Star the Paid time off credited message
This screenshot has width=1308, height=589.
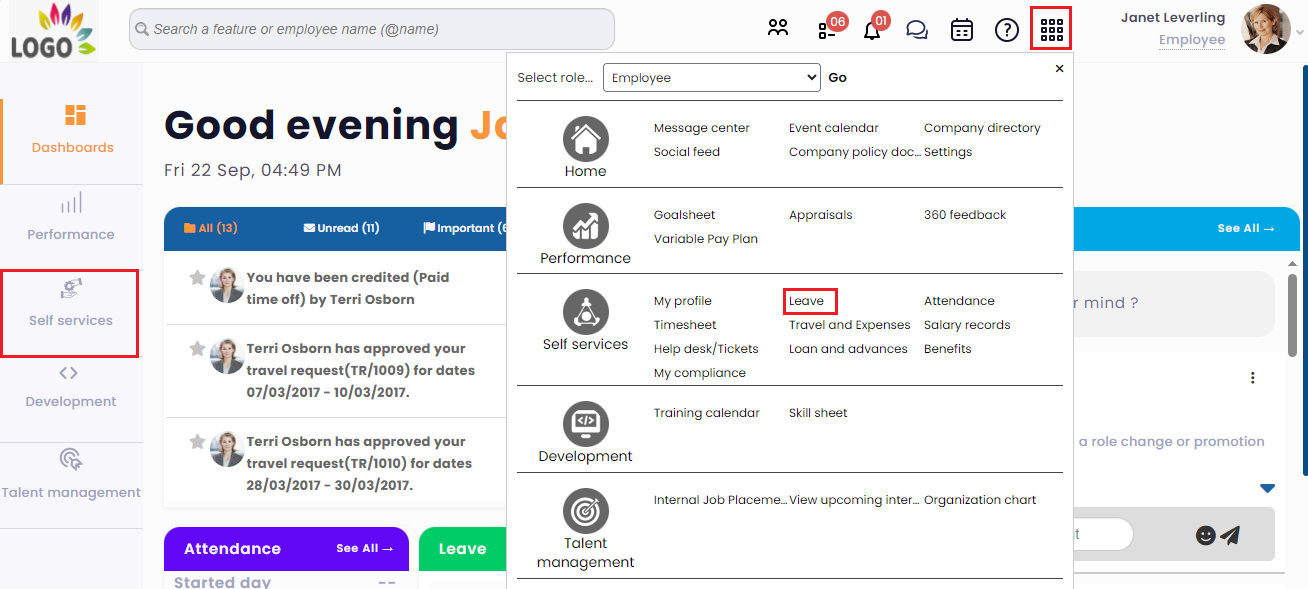tap(197, 278)
